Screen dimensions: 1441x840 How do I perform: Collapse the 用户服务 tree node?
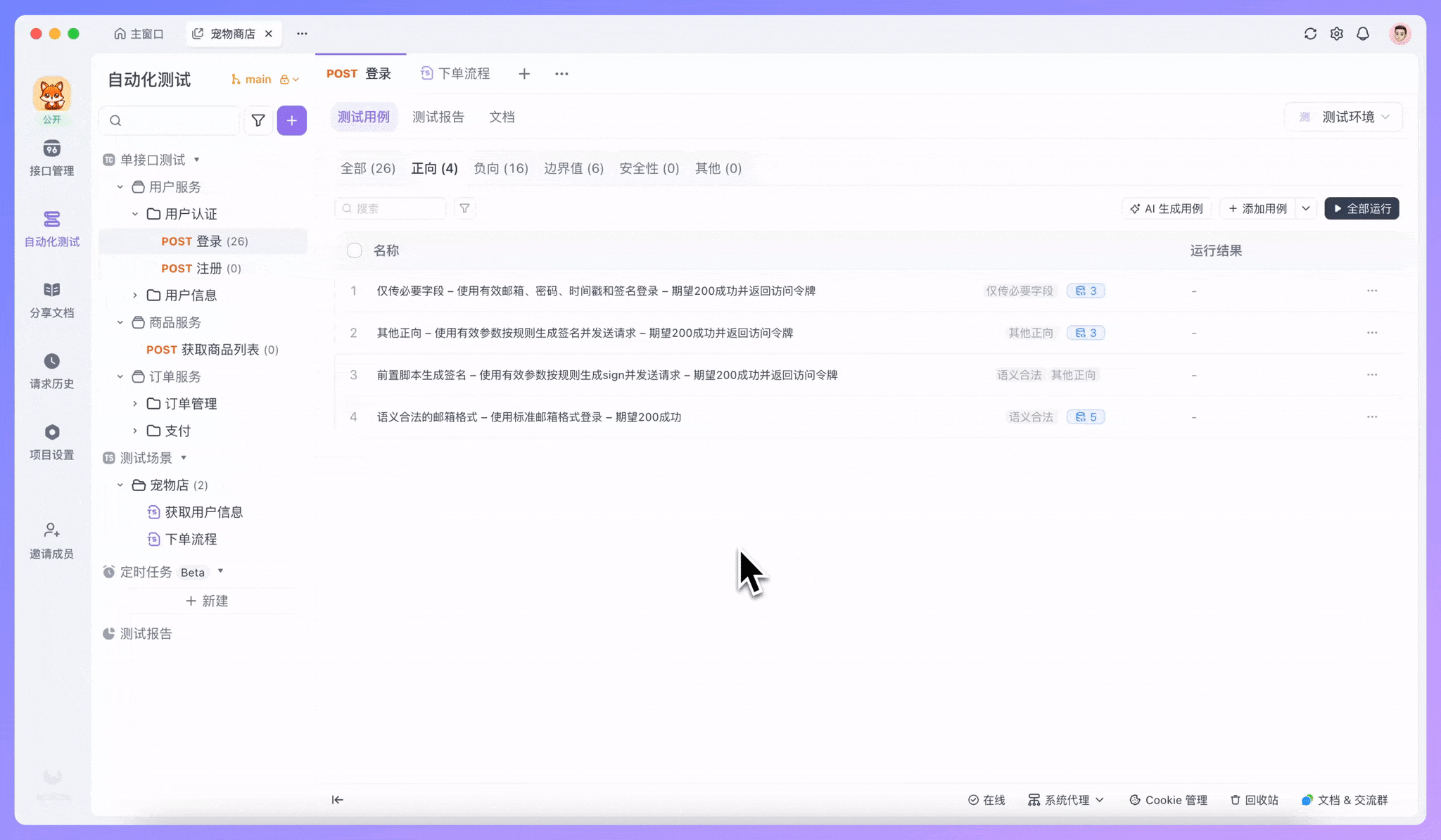(x=120, y=186)
